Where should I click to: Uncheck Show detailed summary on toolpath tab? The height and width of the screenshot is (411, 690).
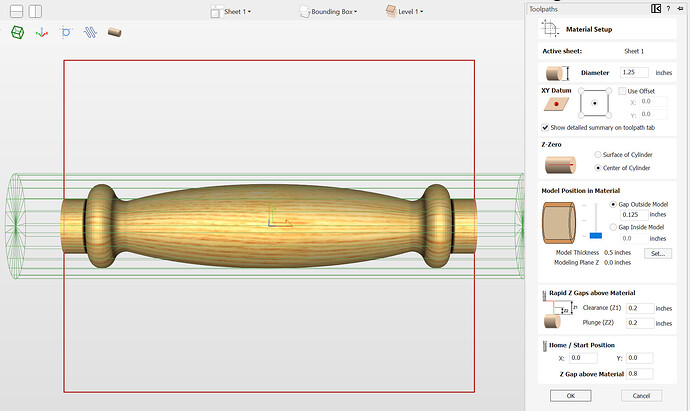pyautogui.click(x=545, y=128)
